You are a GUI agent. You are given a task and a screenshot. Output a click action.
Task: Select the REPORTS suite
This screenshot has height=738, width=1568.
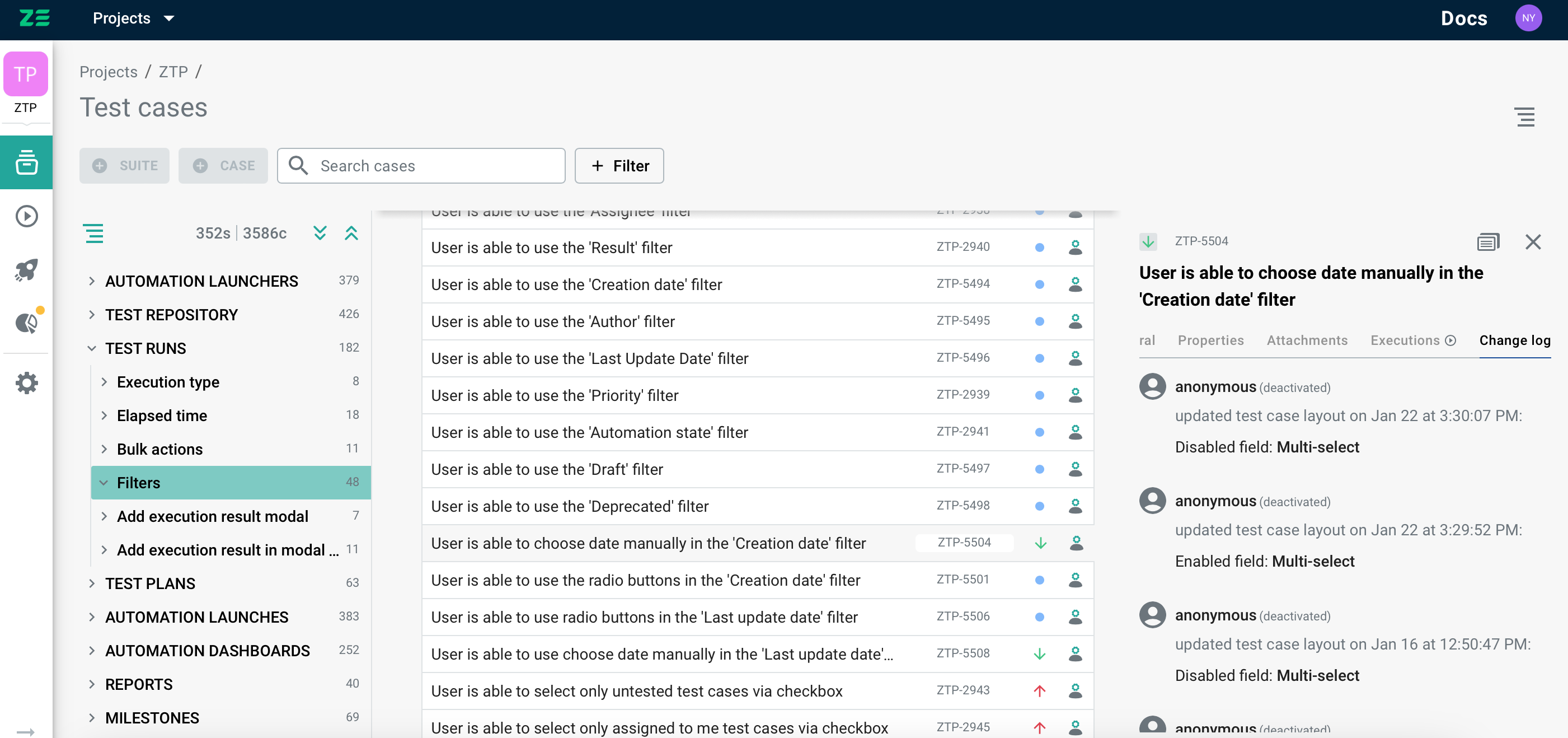[x=139, y=684]
